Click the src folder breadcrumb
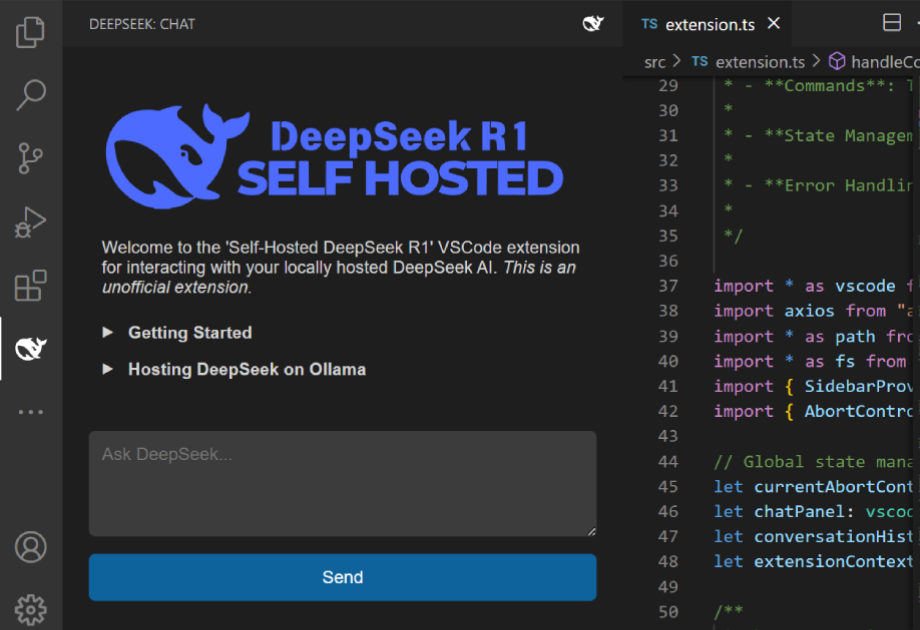 [654, 62]
